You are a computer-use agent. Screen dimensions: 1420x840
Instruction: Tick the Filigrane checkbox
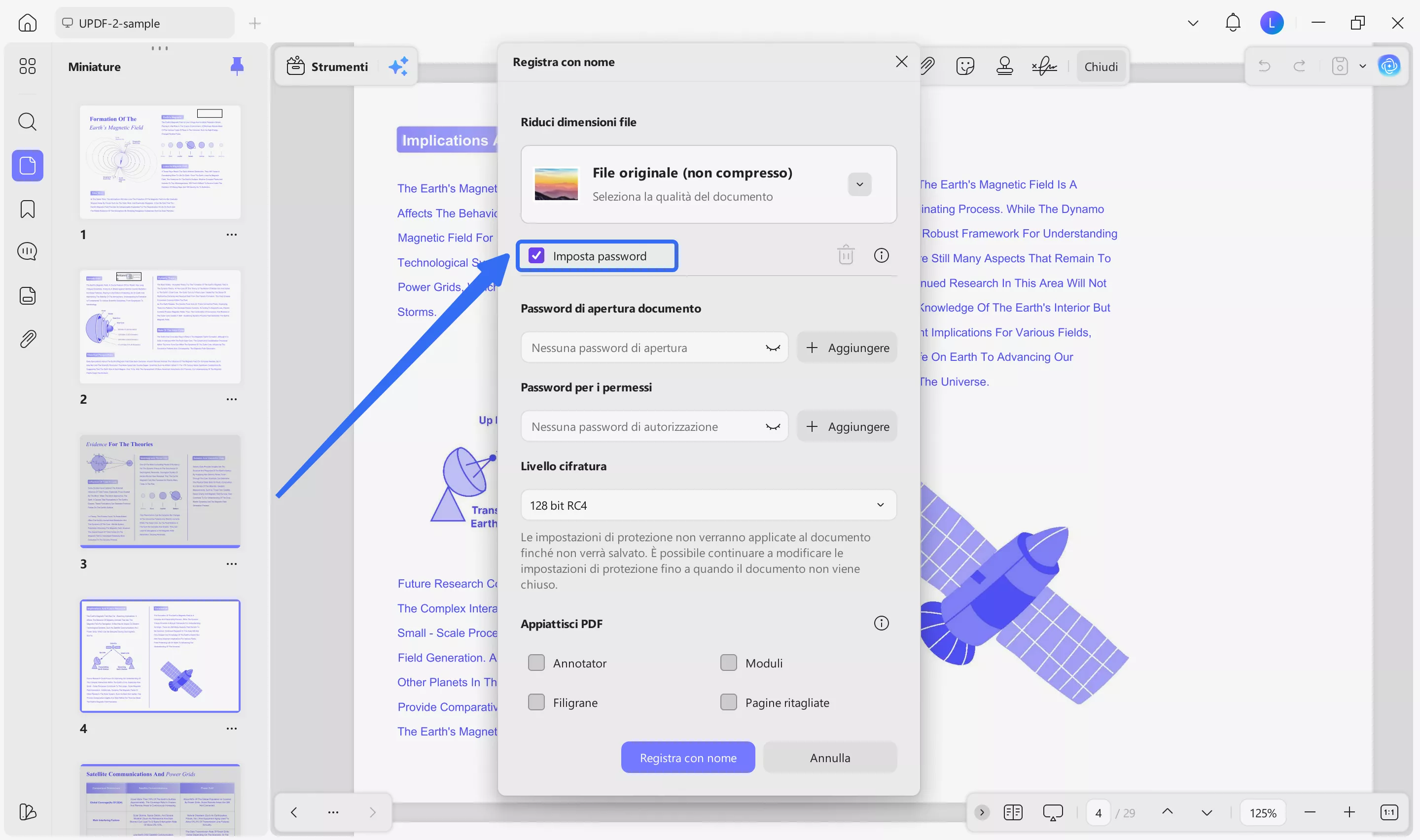click(536, 702)
